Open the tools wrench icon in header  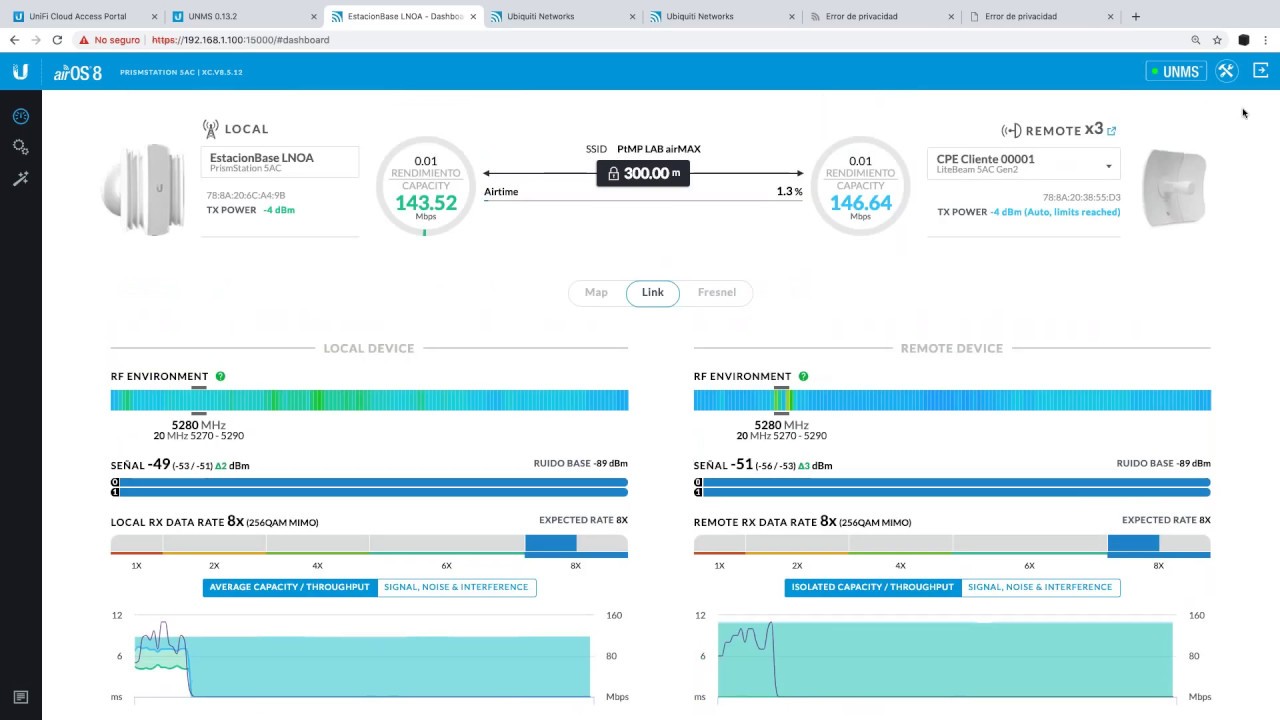tap(1226, 71)
